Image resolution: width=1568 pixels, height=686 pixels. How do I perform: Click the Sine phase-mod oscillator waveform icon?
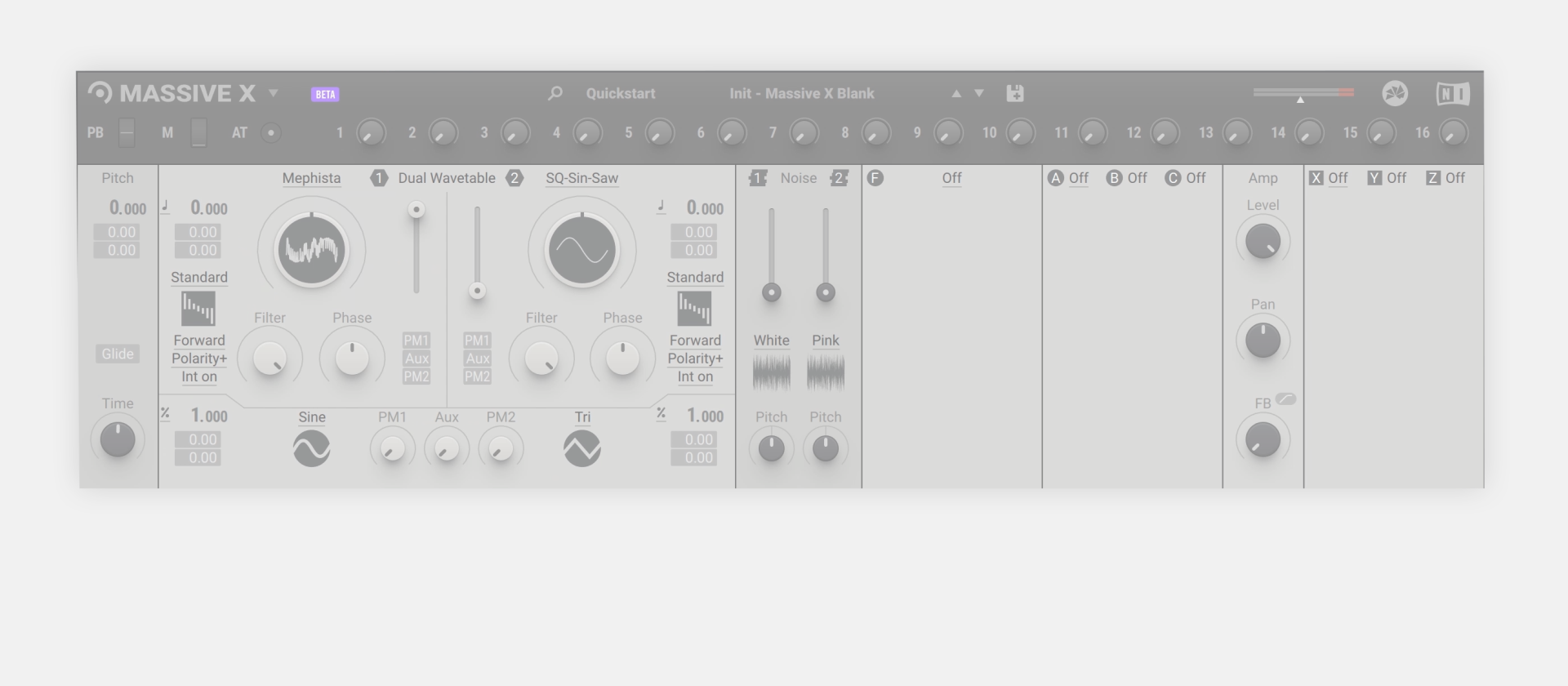click(x=312, y=448)
